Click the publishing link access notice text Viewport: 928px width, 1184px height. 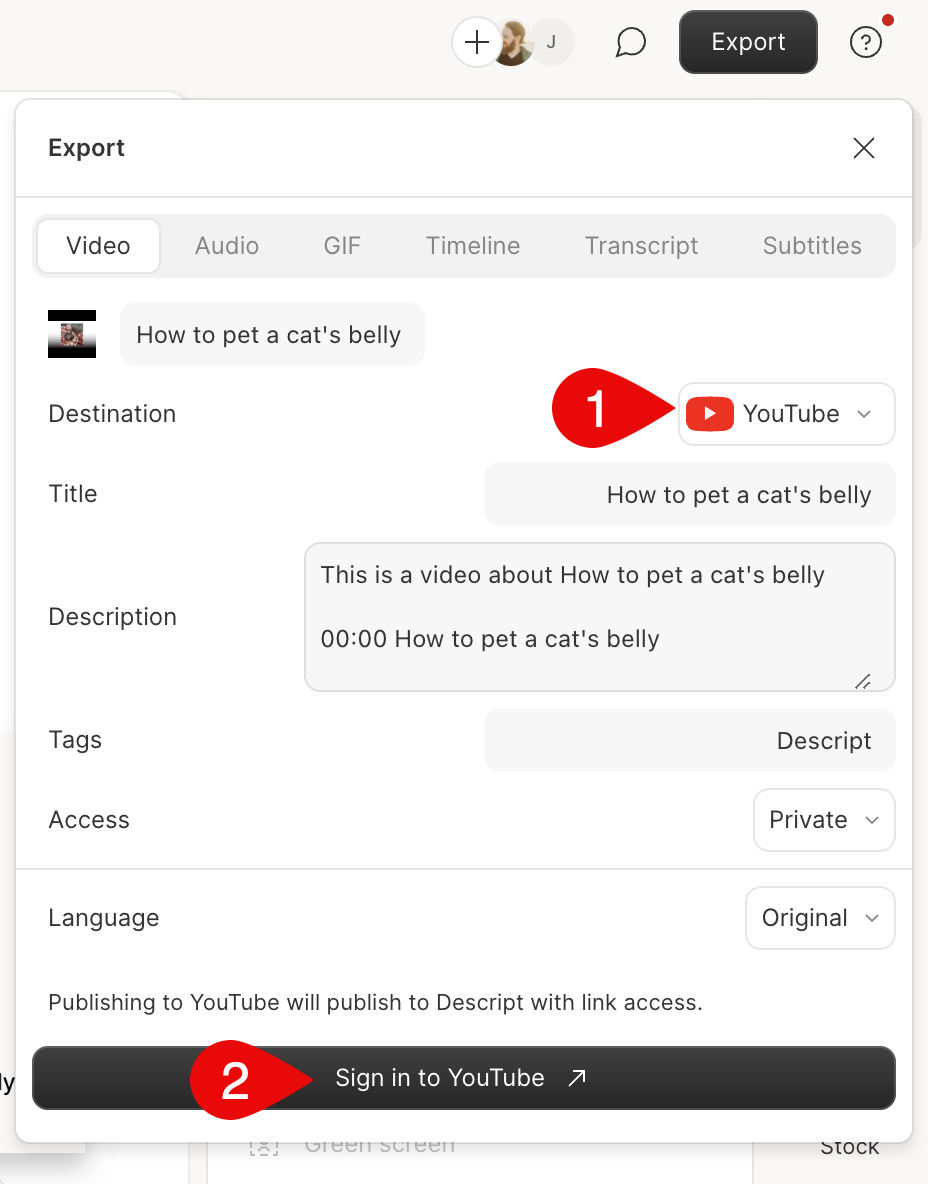[x=375, y=1002]
